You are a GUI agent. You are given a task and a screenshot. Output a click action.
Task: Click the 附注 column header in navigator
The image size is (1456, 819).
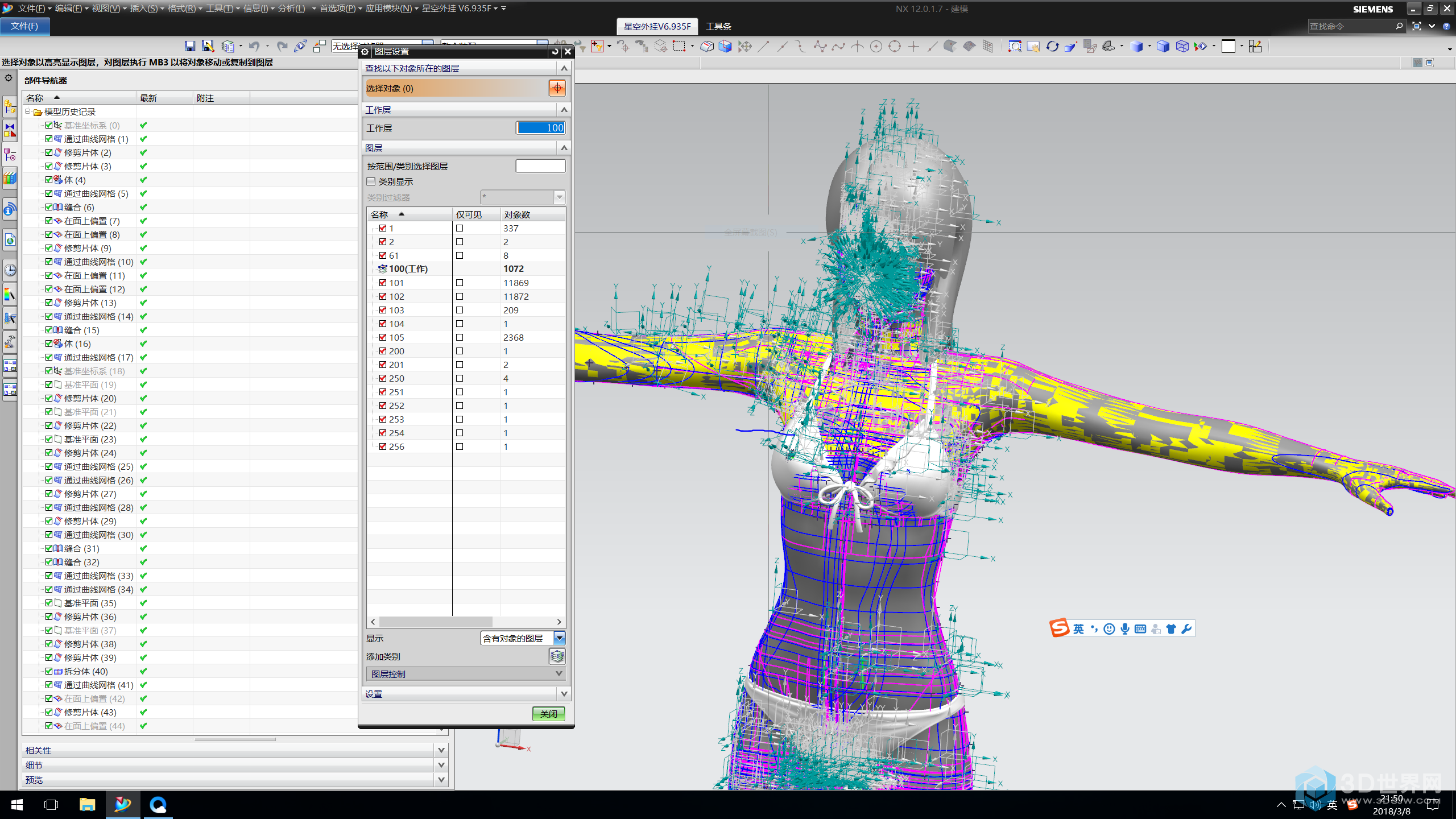(x=221, y=98)
